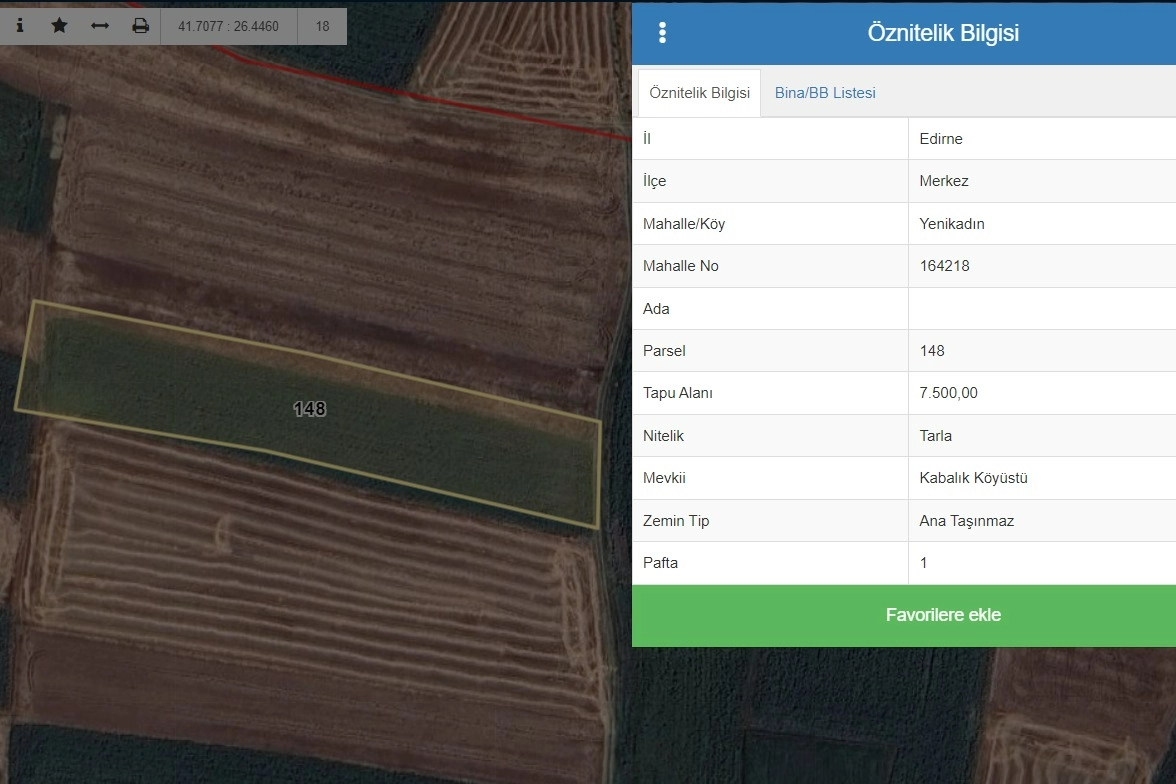Open favorites with the star icon
This screenshot has height=784, width=1176.
(59, 26)
